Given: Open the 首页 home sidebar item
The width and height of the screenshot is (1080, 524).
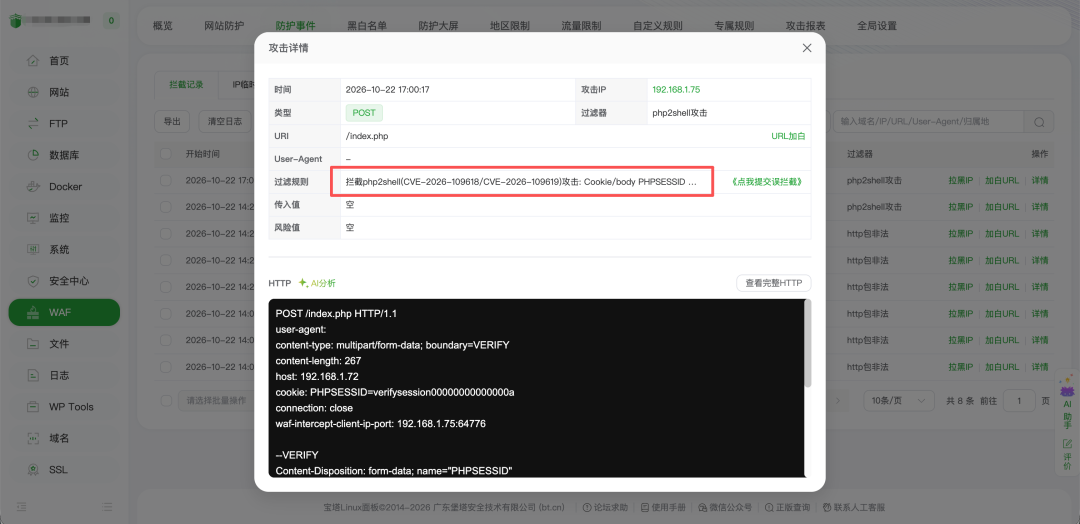Looking at the screenshot, I should point(63,61).
